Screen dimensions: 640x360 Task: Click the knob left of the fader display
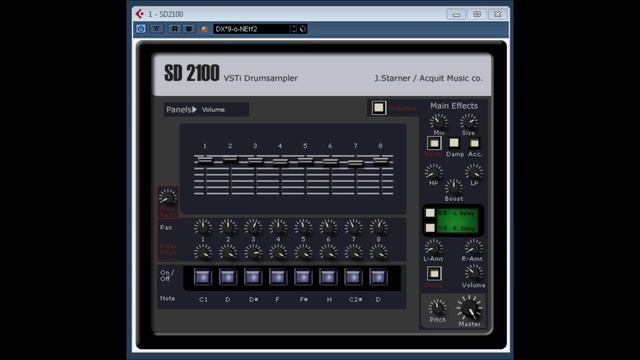point(168,197)
